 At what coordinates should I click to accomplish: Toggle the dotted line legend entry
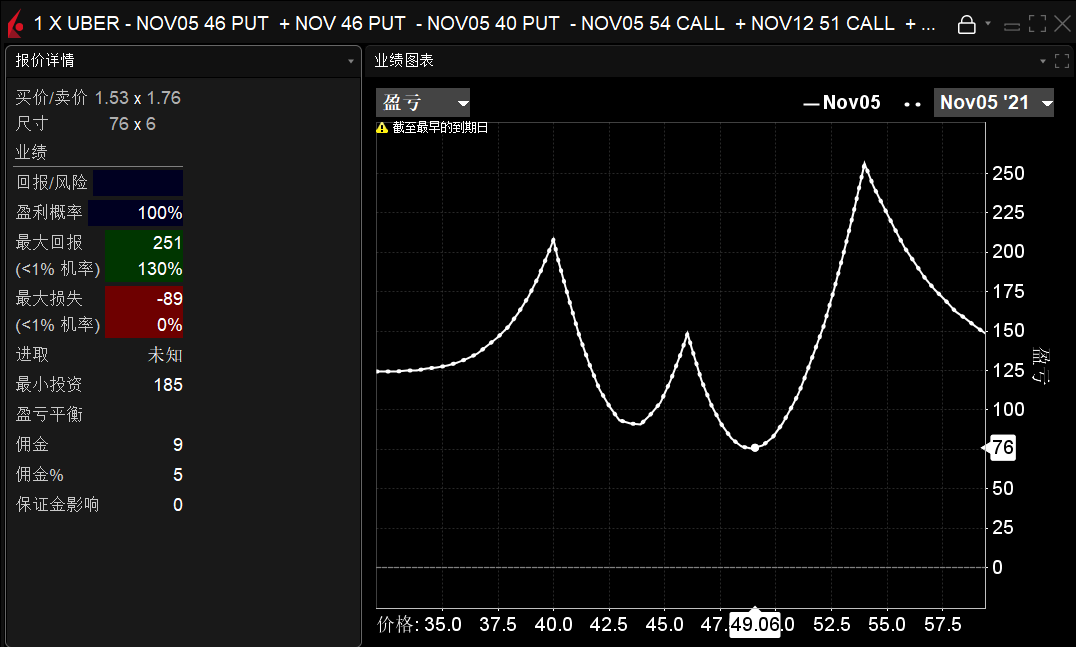click(x=912, y=104)
